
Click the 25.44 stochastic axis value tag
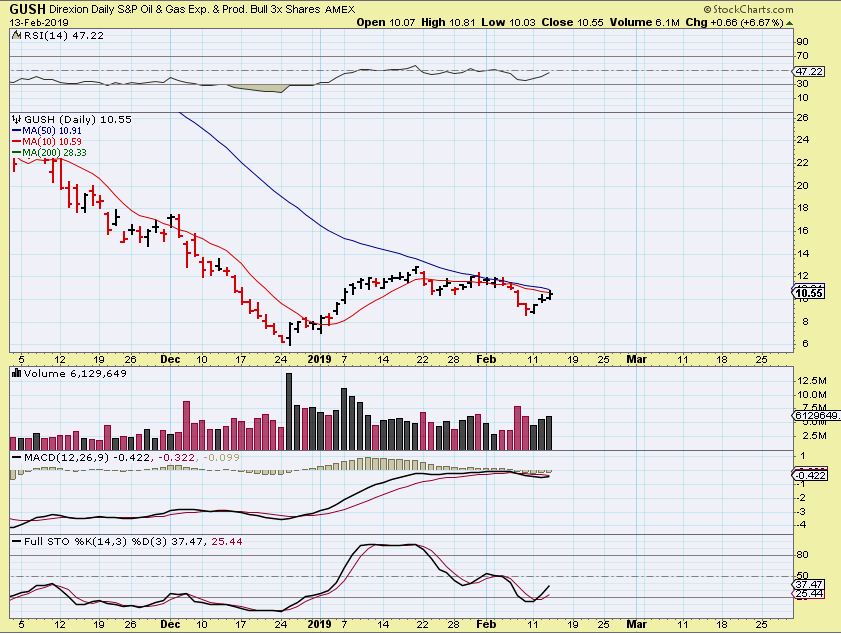pos(809,593)
